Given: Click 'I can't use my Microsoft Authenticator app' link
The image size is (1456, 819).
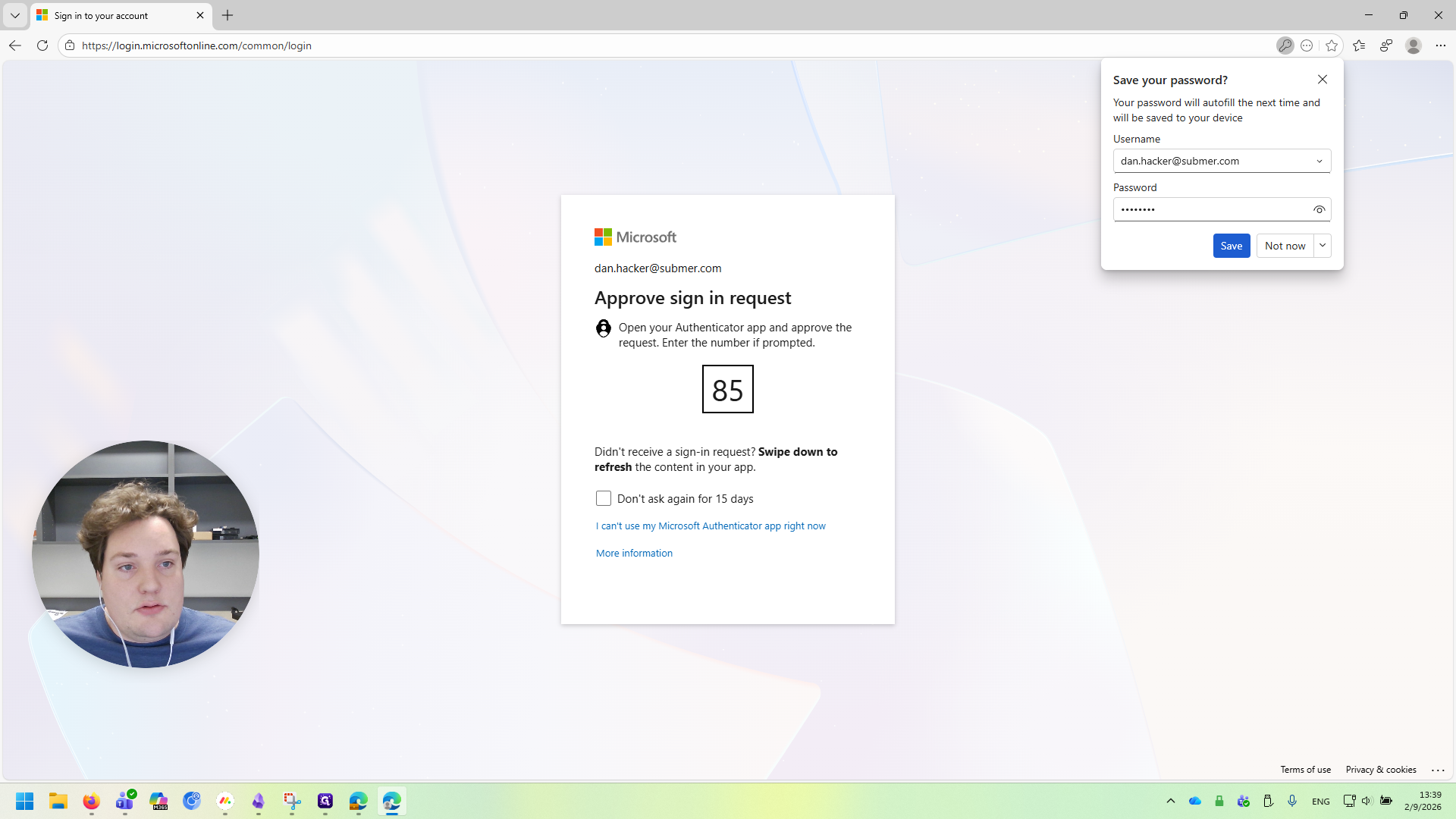Looking at the screenshot, I should [x=711, y=526].
